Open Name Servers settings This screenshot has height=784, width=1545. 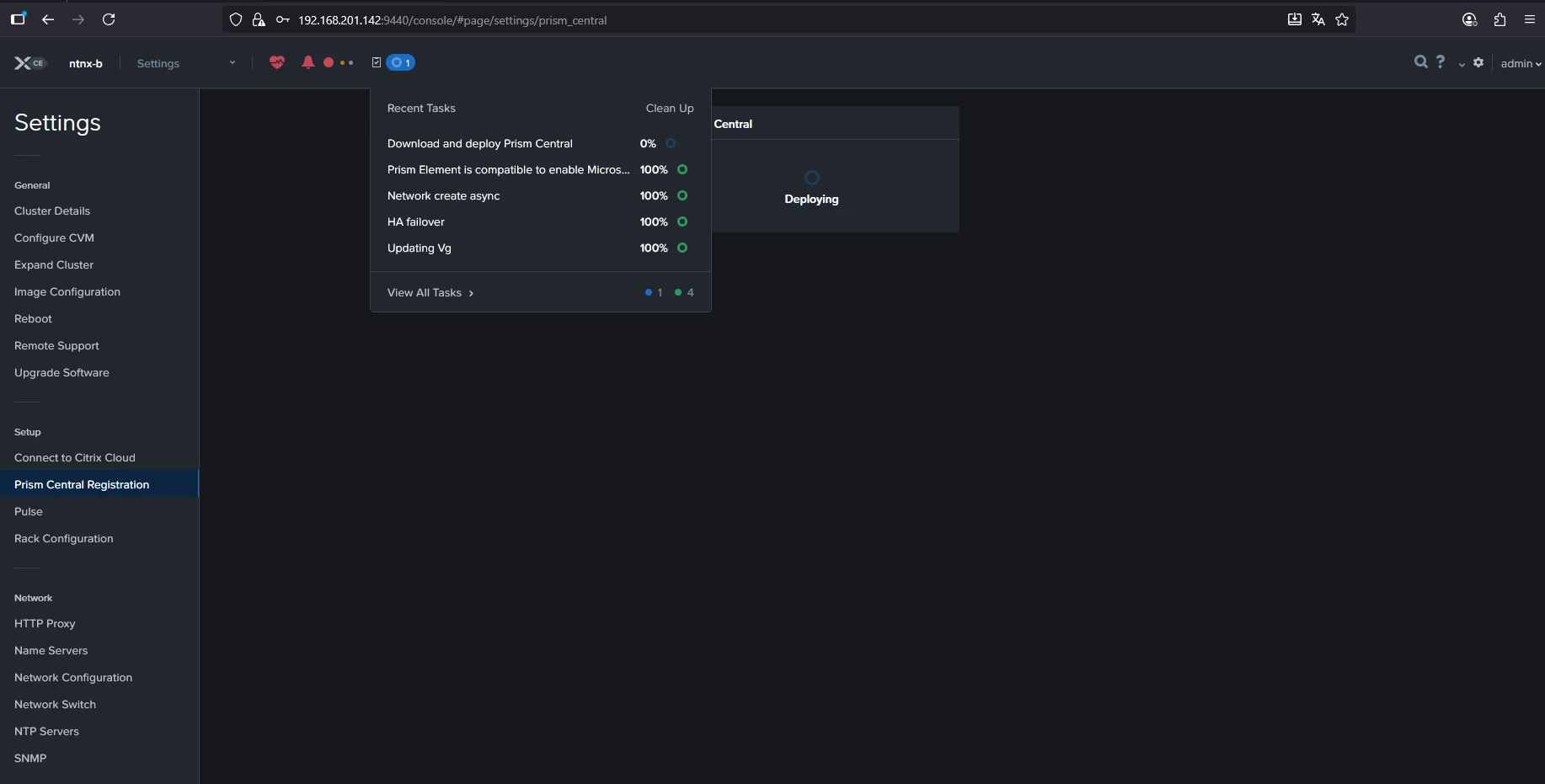point(51,650)
